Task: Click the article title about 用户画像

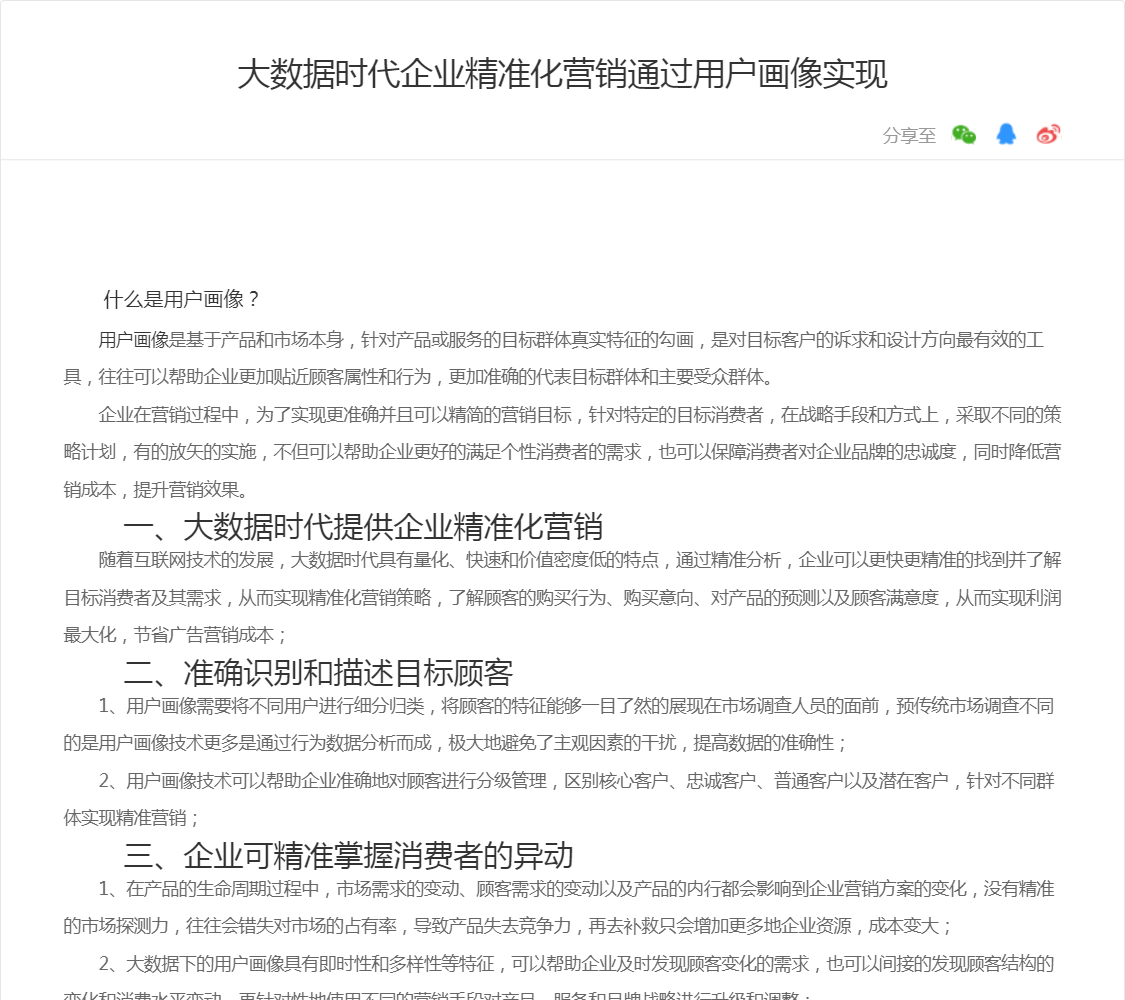Action: tap(562, 75)
